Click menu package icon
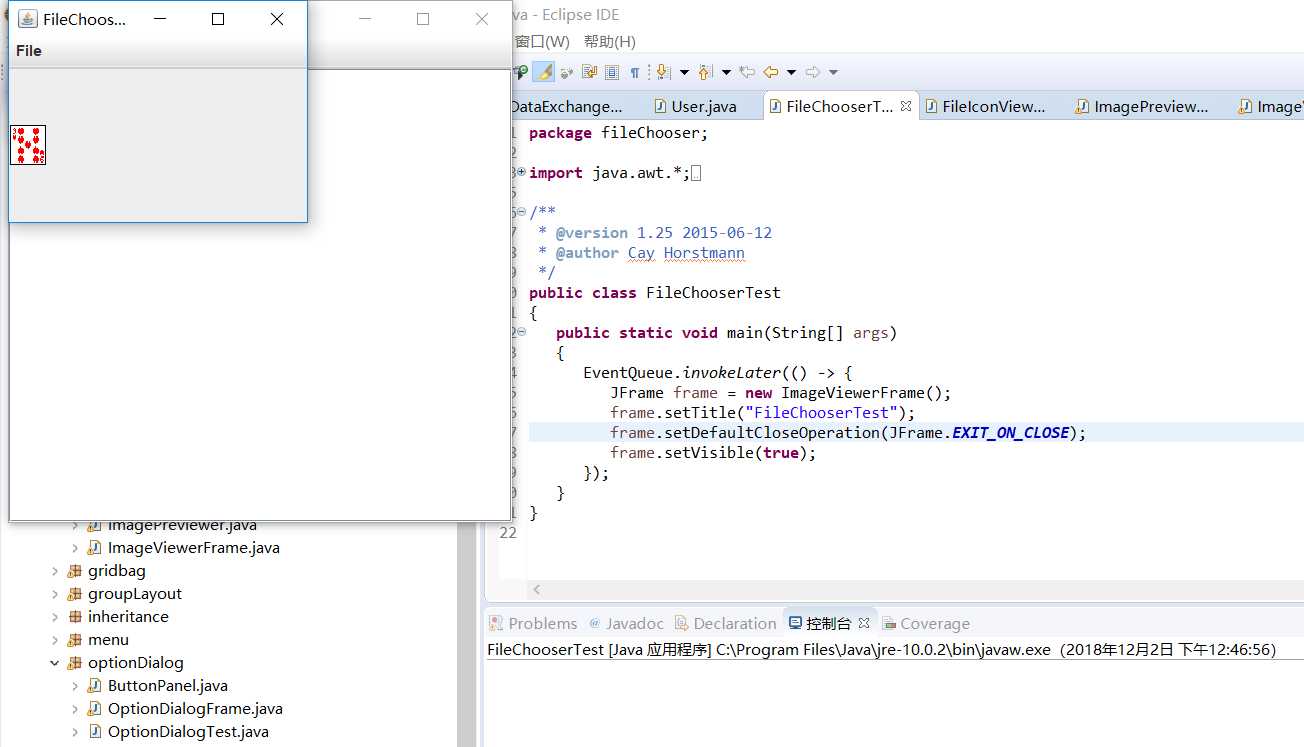The image size is (1304, 747). coord(75,640)
